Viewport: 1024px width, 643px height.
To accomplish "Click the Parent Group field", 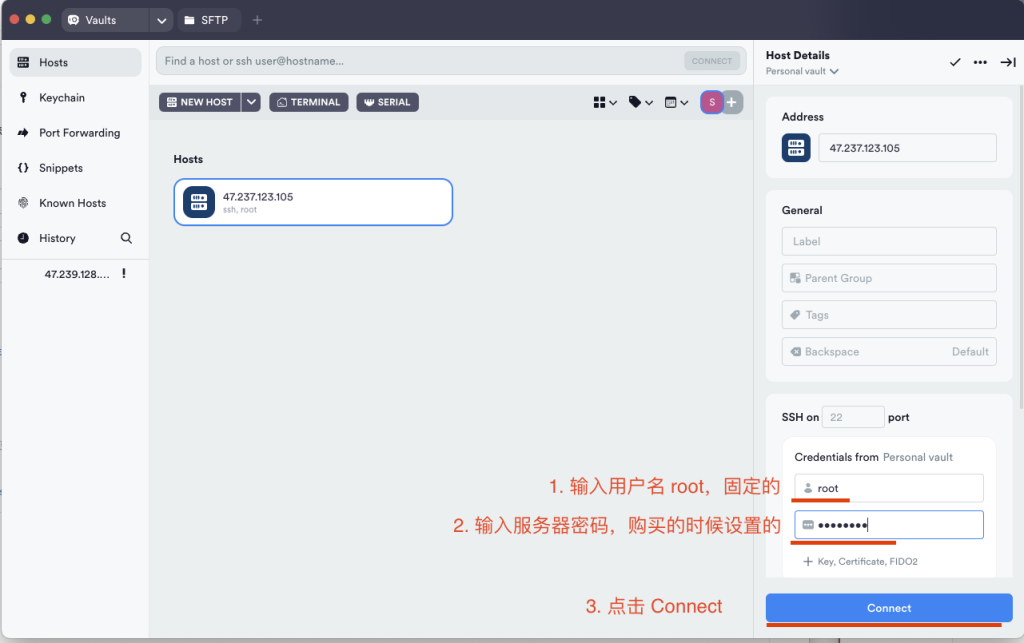I will click(x=889, y=278).
